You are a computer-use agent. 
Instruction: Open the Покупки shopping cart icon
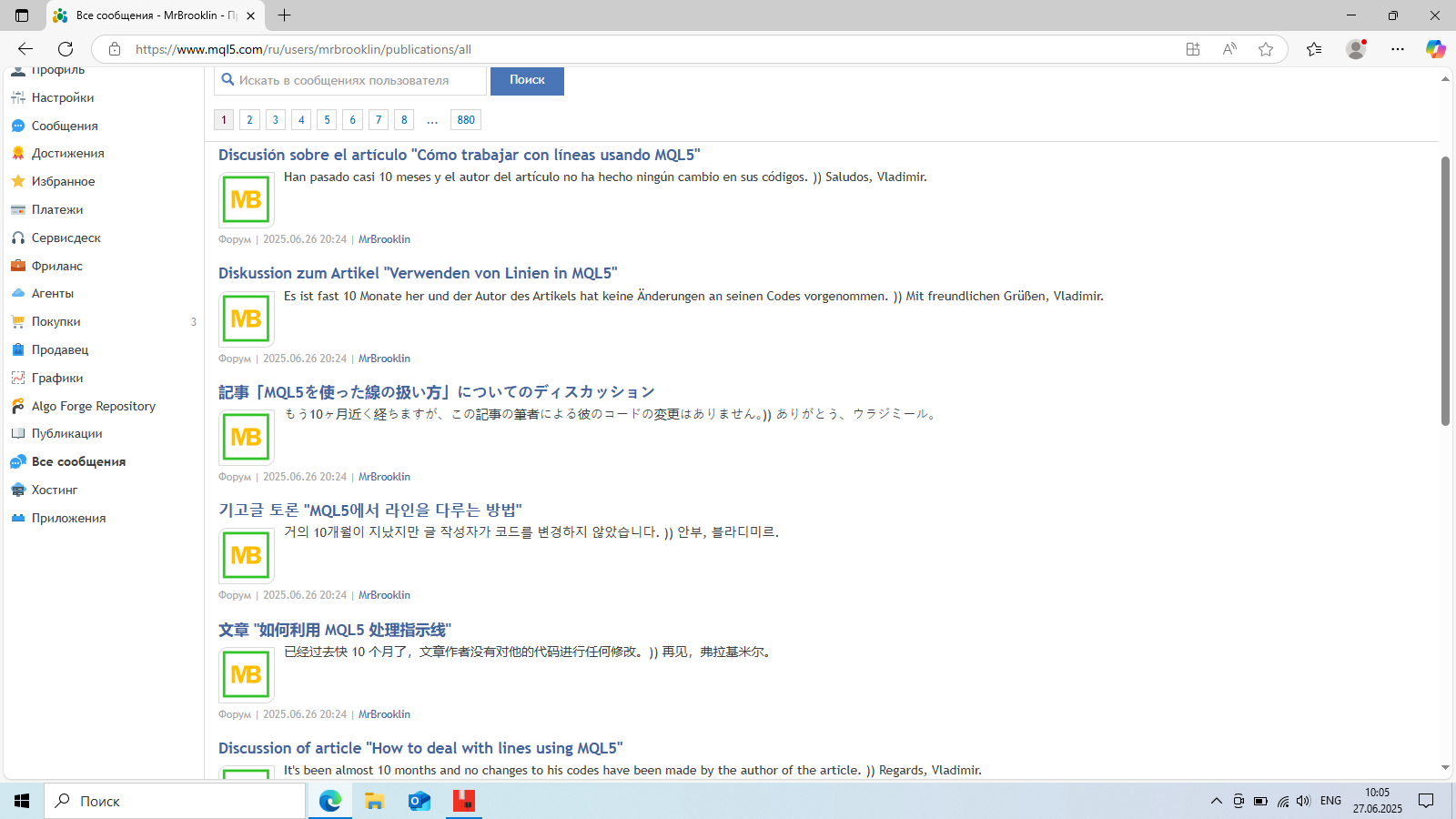click(18, 321)
